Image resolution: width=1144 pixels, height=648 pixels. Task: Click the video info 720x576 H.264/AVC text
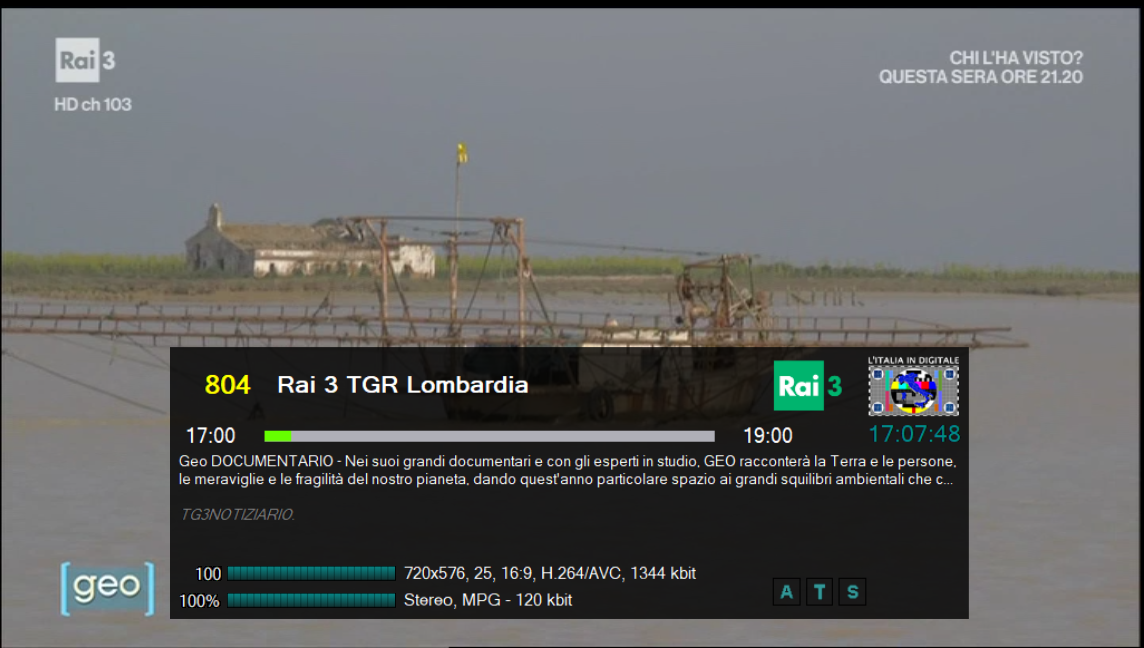[x=549, y=573]
